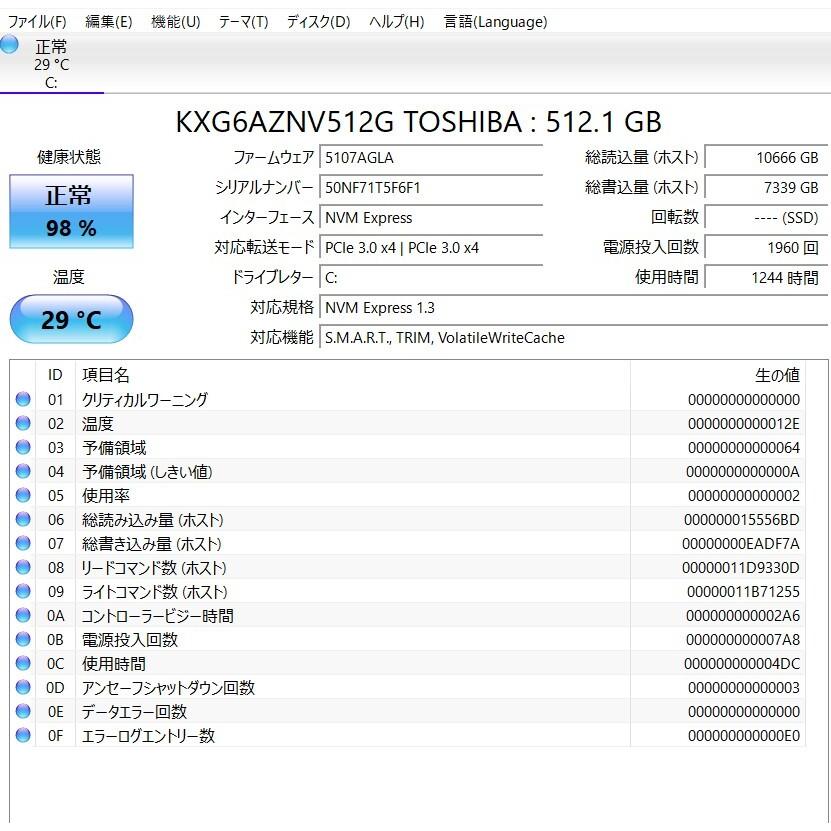The width and height of the screenshot is (831, 831).
Task: Click raw value 00000000EADF7A
Action: click(741, 544)
